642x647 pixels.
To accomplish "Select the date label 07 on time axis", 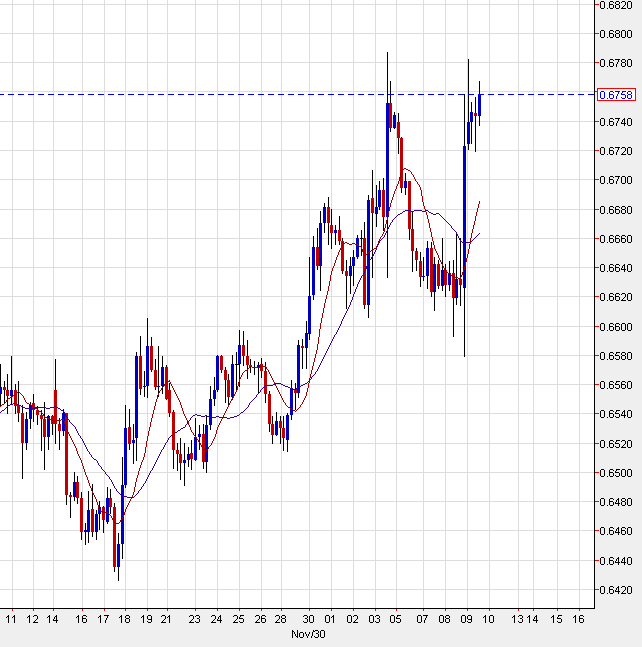I will (x=422, y=619).
